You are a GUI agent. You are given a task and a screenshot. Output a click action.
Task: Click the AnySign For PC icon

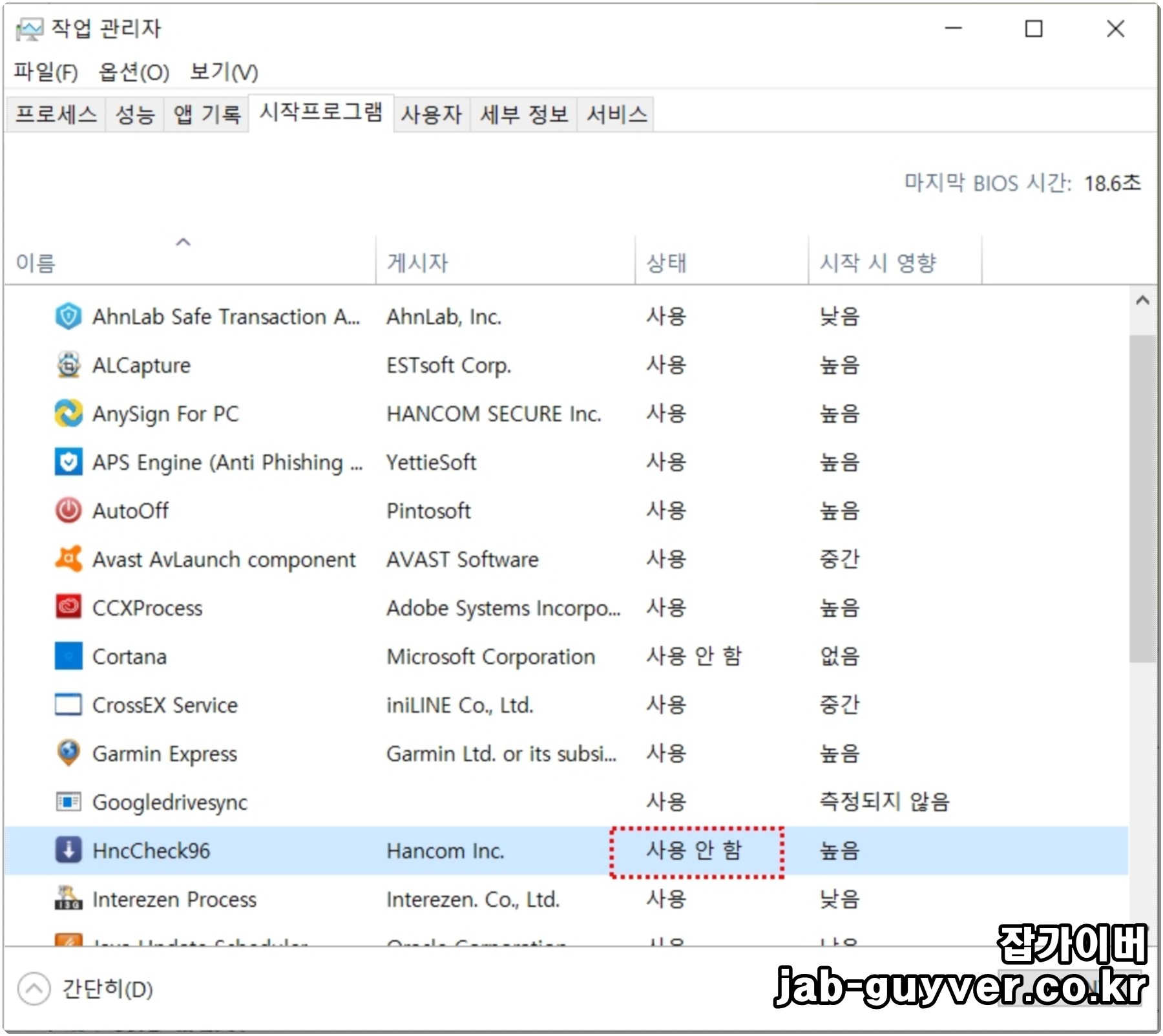point(68,414)
